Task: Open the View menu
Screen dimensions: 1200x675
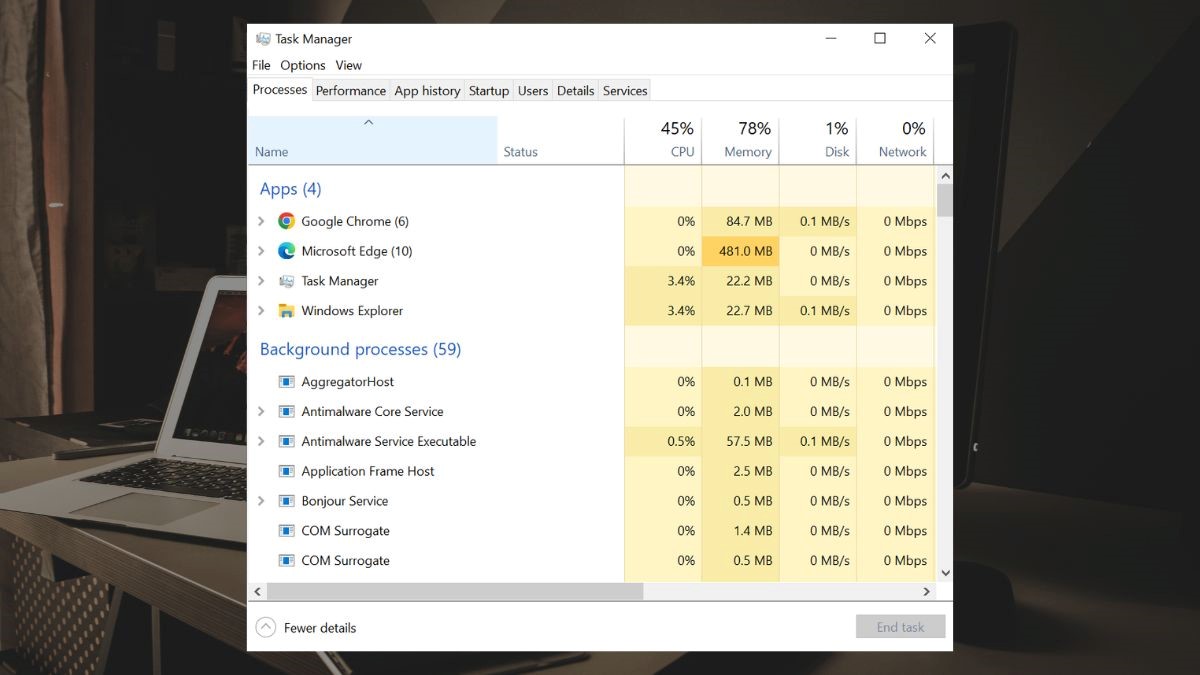Action: click(349, 65)
